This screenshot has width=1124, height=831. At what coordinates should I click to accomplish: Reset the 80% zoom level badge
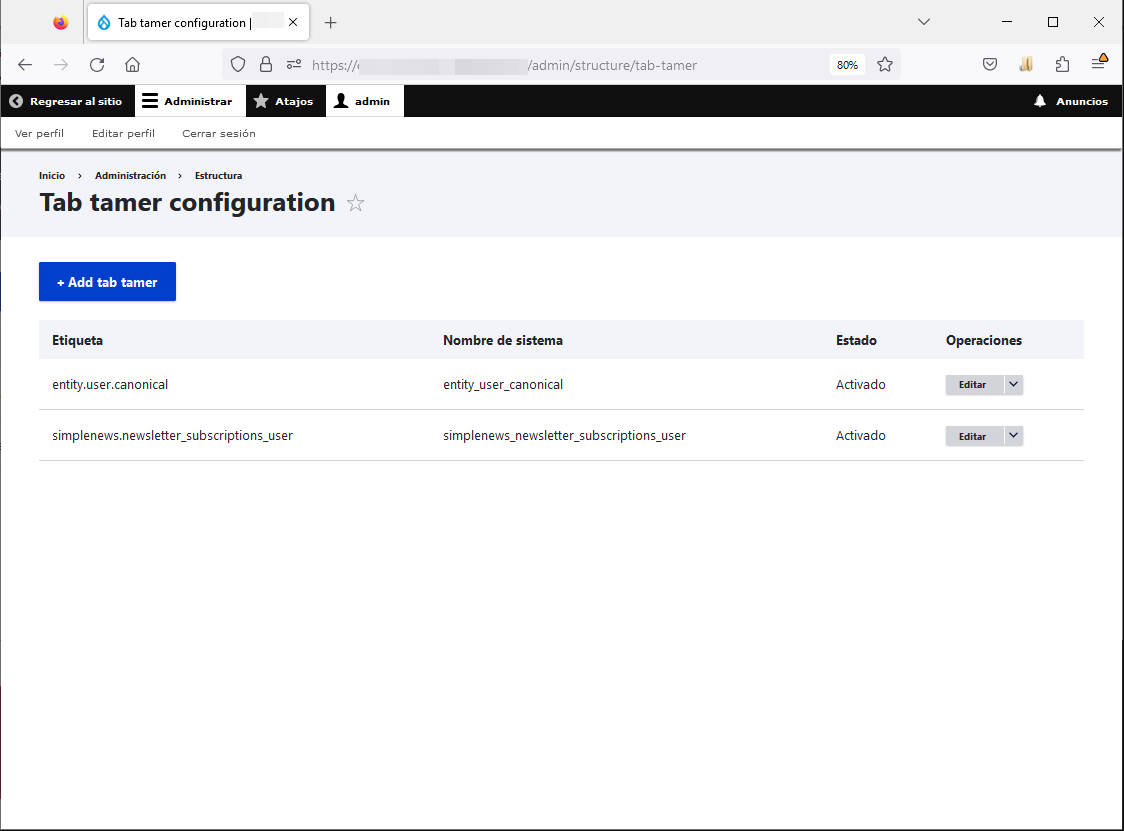tap(847, 65)
